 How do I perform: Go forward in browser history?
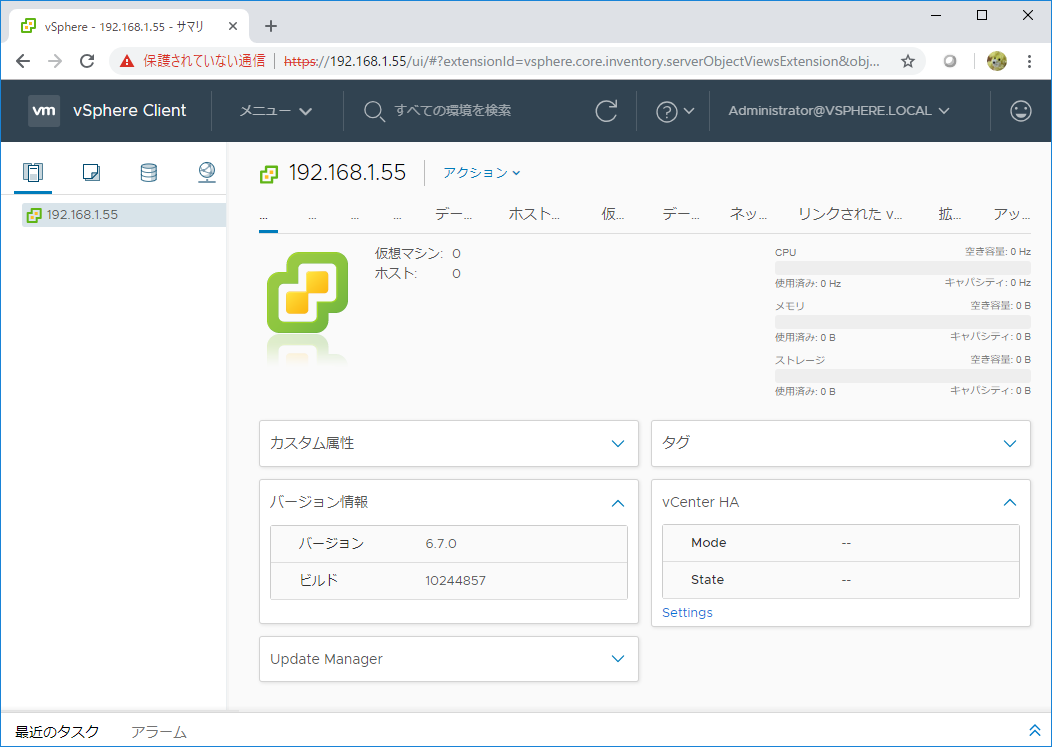55,62
